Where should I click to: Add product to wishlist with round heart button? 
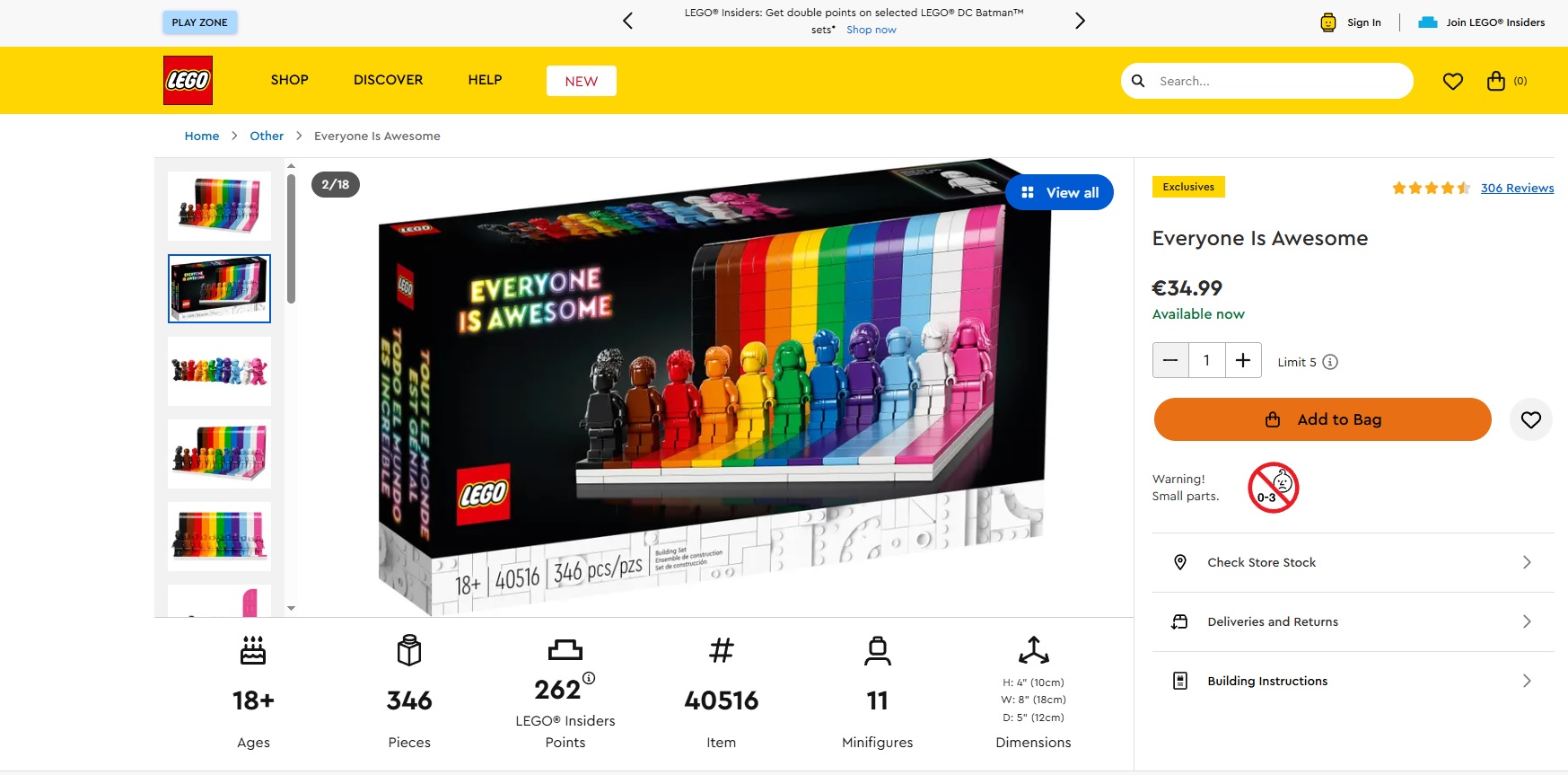point(1530,419)
